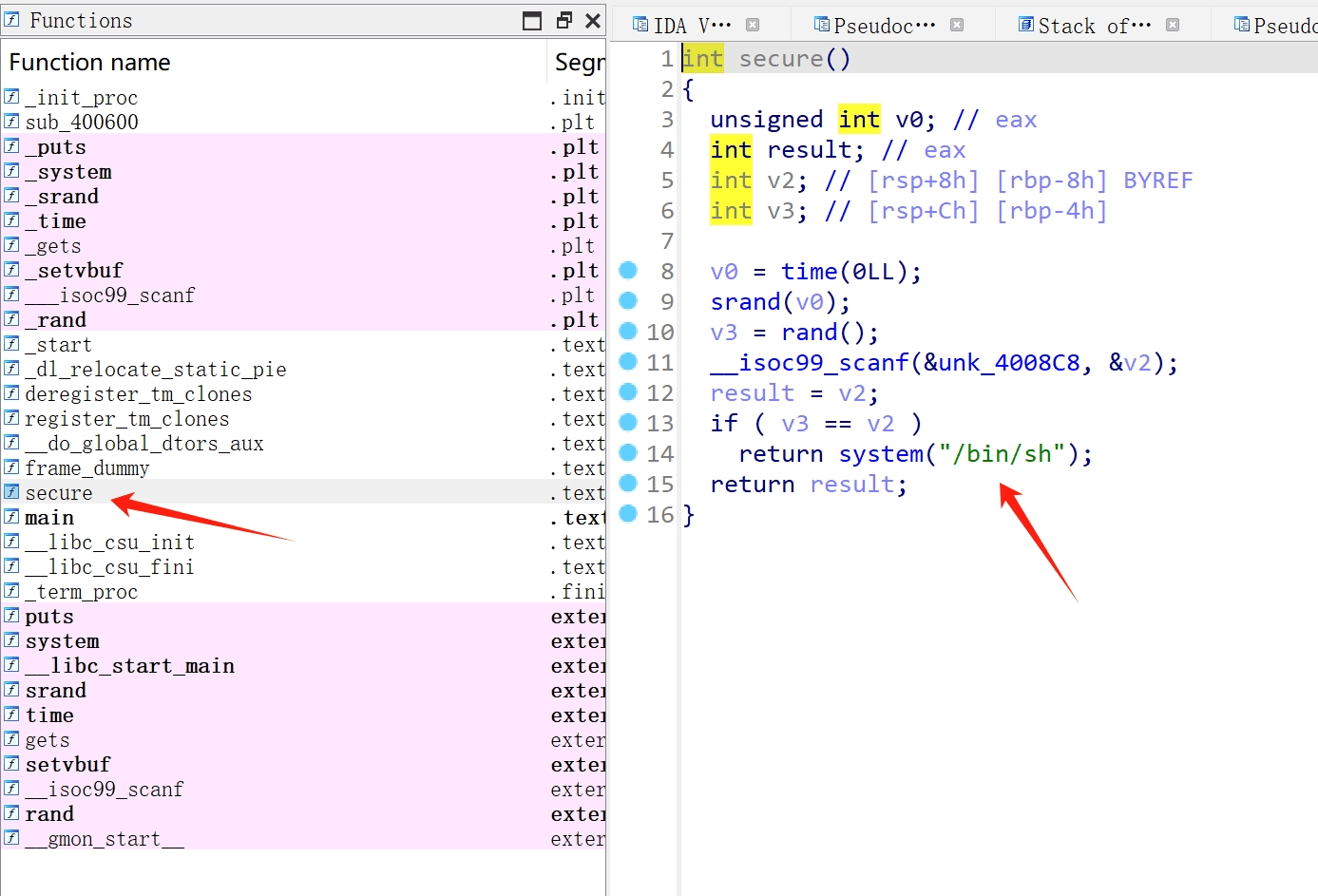Toggle breakpoint dot on line 10

coord(628,332)
